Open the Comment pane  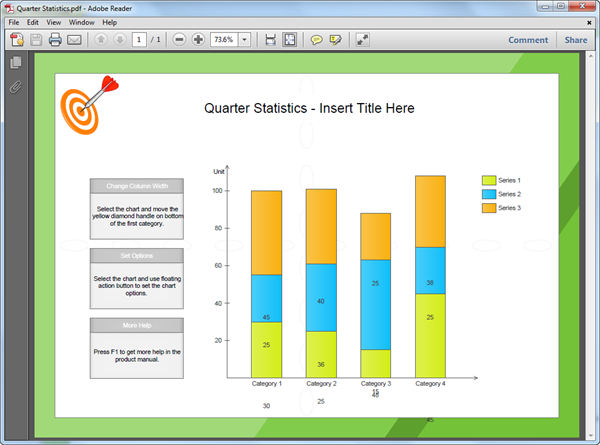528,40
